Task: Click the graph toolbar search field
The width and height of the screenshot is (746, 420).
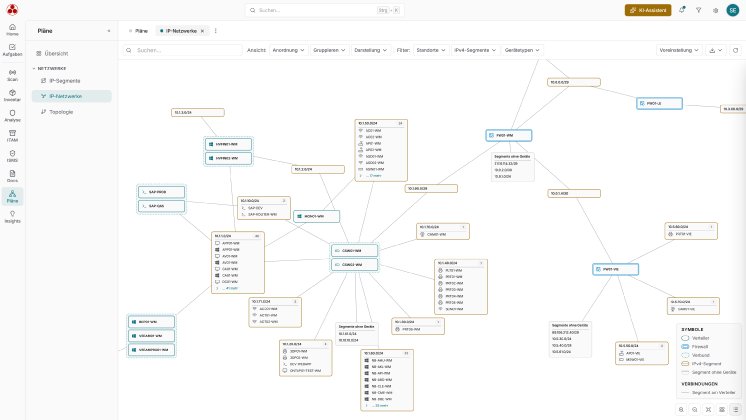Action: 183,50
